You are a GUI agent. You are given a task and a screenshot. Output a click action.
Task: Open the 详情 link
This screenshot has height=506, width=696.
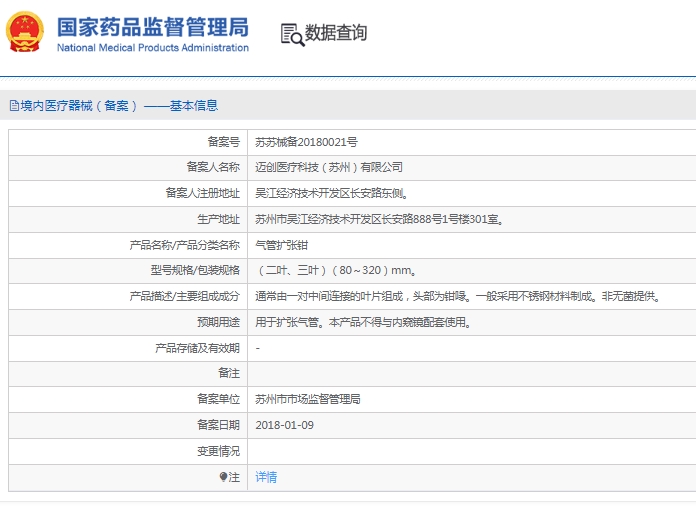click(266, 477)
